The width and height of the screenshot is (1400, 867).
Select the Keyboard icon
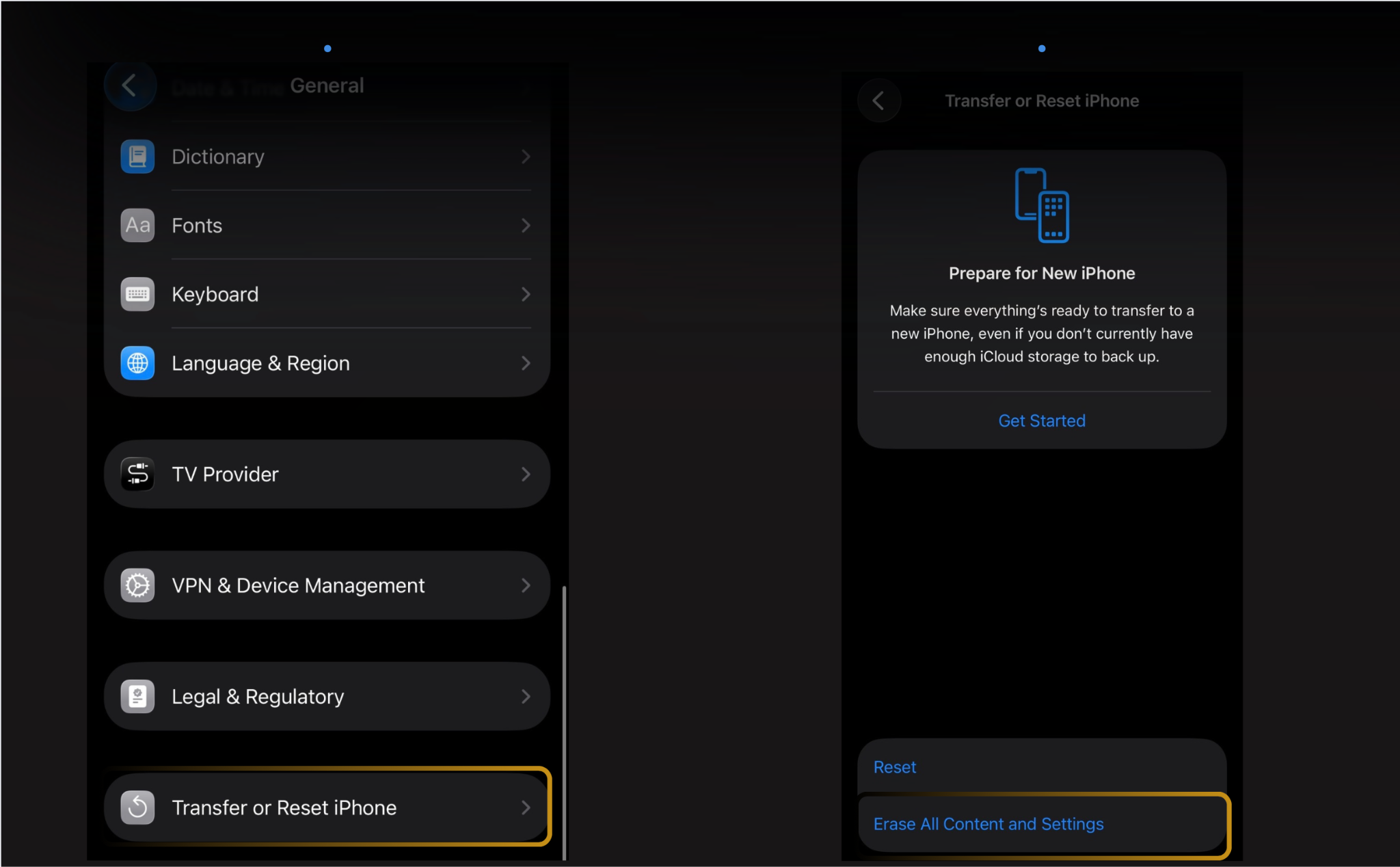click(x=137, y=294)
